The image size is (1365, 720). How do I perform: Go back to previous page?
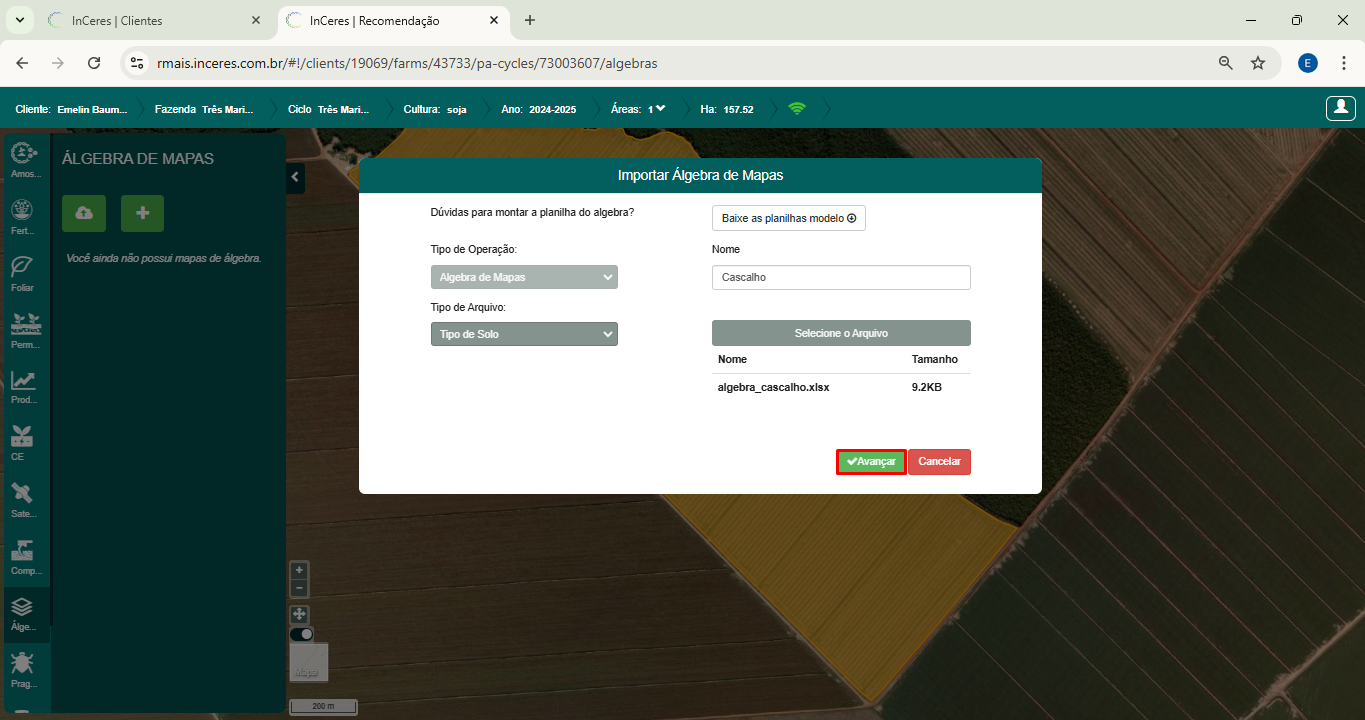22,63
